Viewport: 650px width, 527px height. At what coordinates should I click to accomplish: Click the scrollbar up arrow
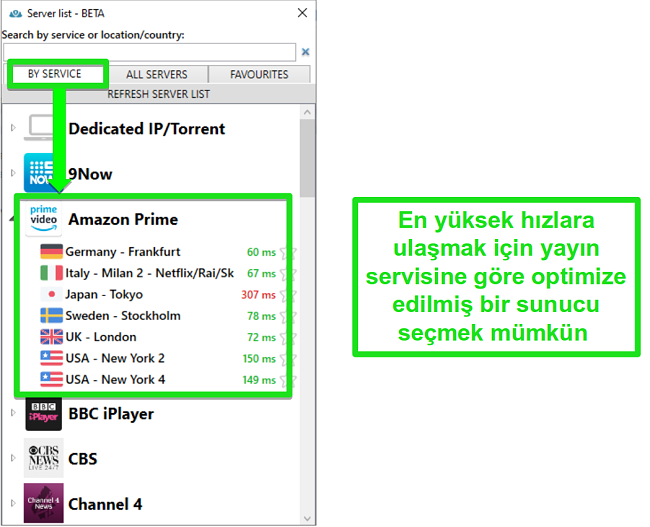coord(307,112)
